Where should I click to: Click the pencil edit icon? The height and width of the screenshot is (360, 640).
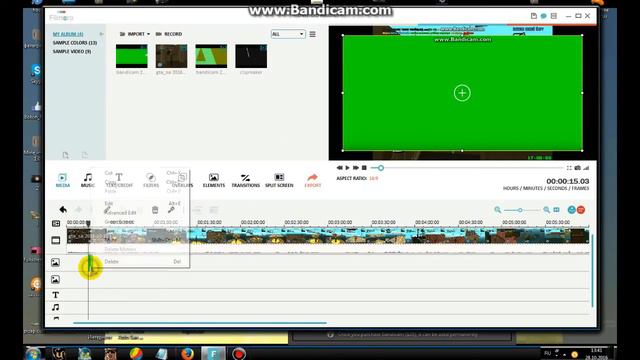107,210
